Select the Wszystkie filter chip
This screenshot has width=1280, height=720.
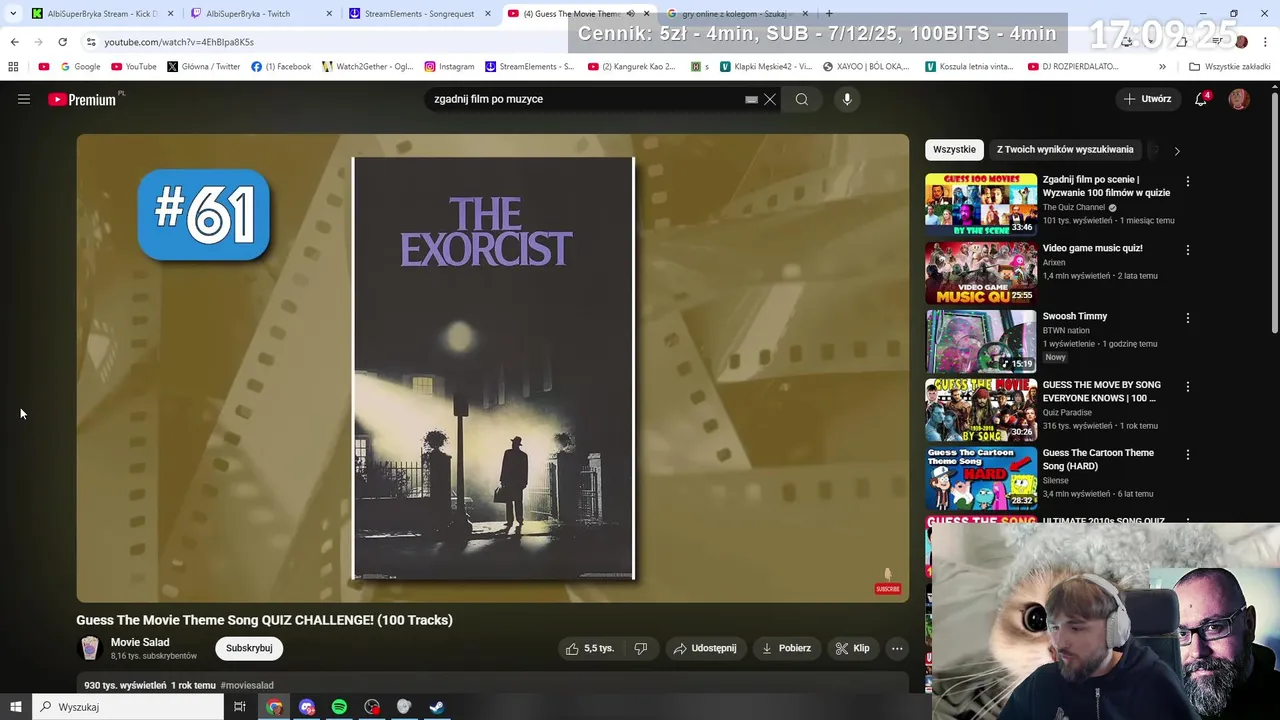(954, 149)
